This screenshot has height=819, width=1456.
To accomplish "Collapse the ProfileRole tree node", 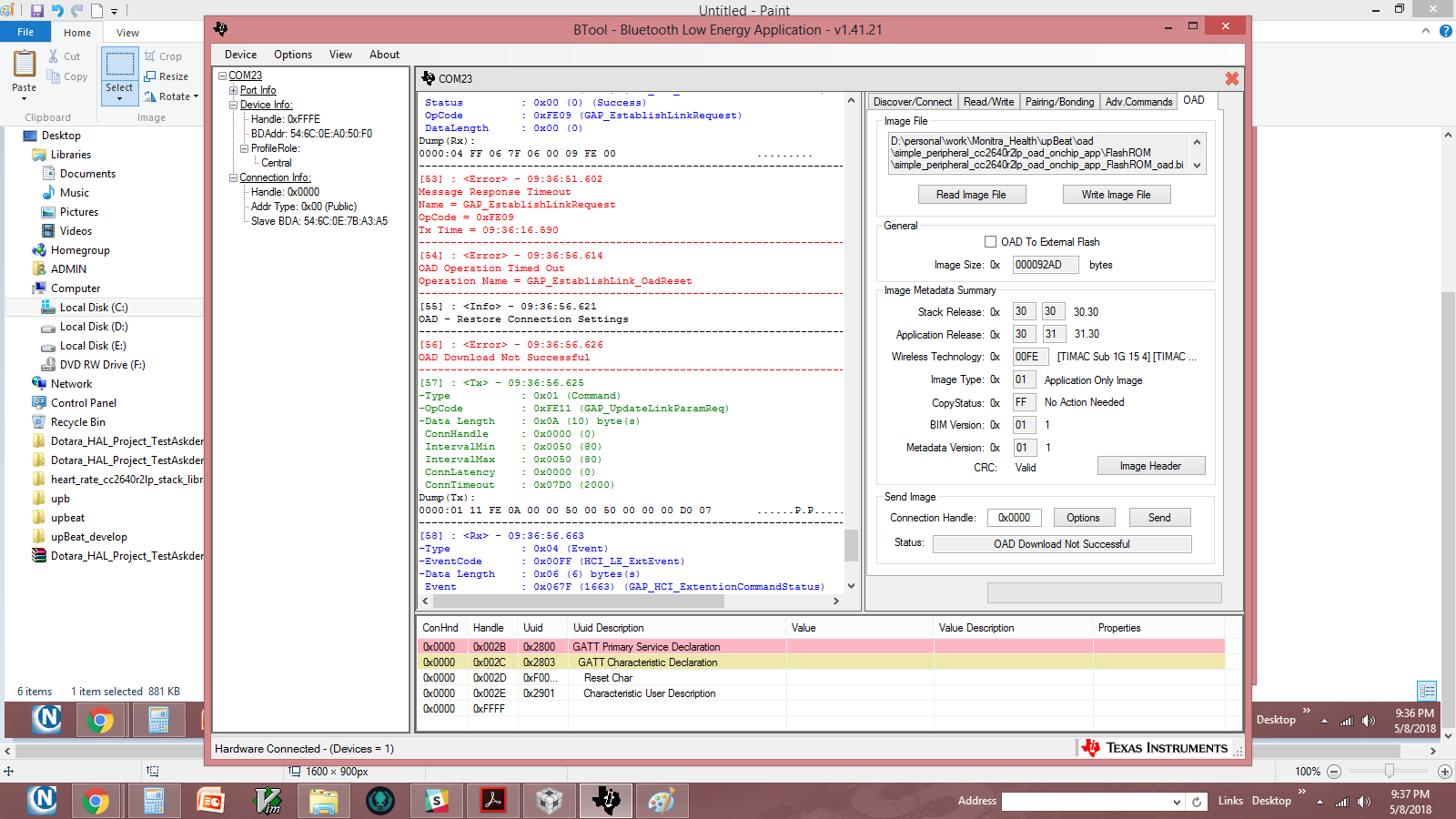I will coord(245,148).
